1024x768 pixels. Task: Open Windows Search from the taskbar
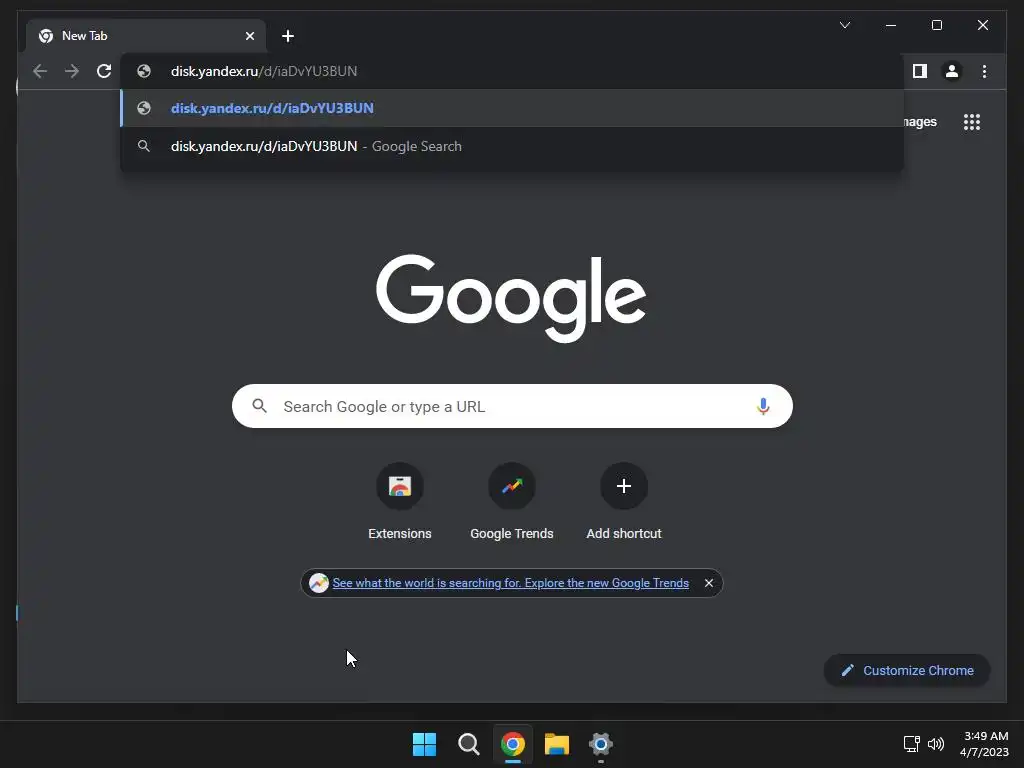pos(468,744)
